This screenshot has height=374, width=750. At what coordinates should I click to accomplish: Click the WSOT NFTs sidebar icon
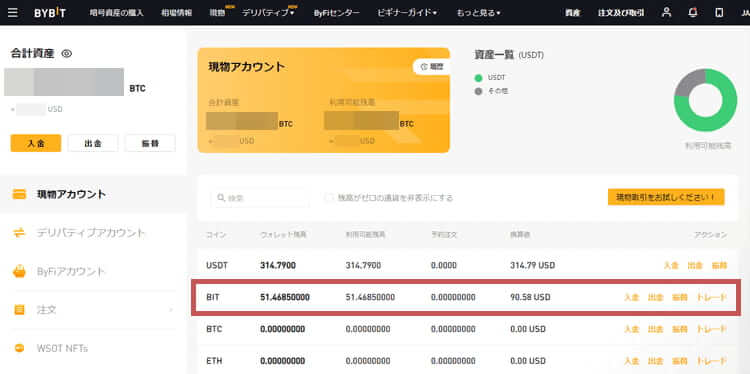pos(19,348)
